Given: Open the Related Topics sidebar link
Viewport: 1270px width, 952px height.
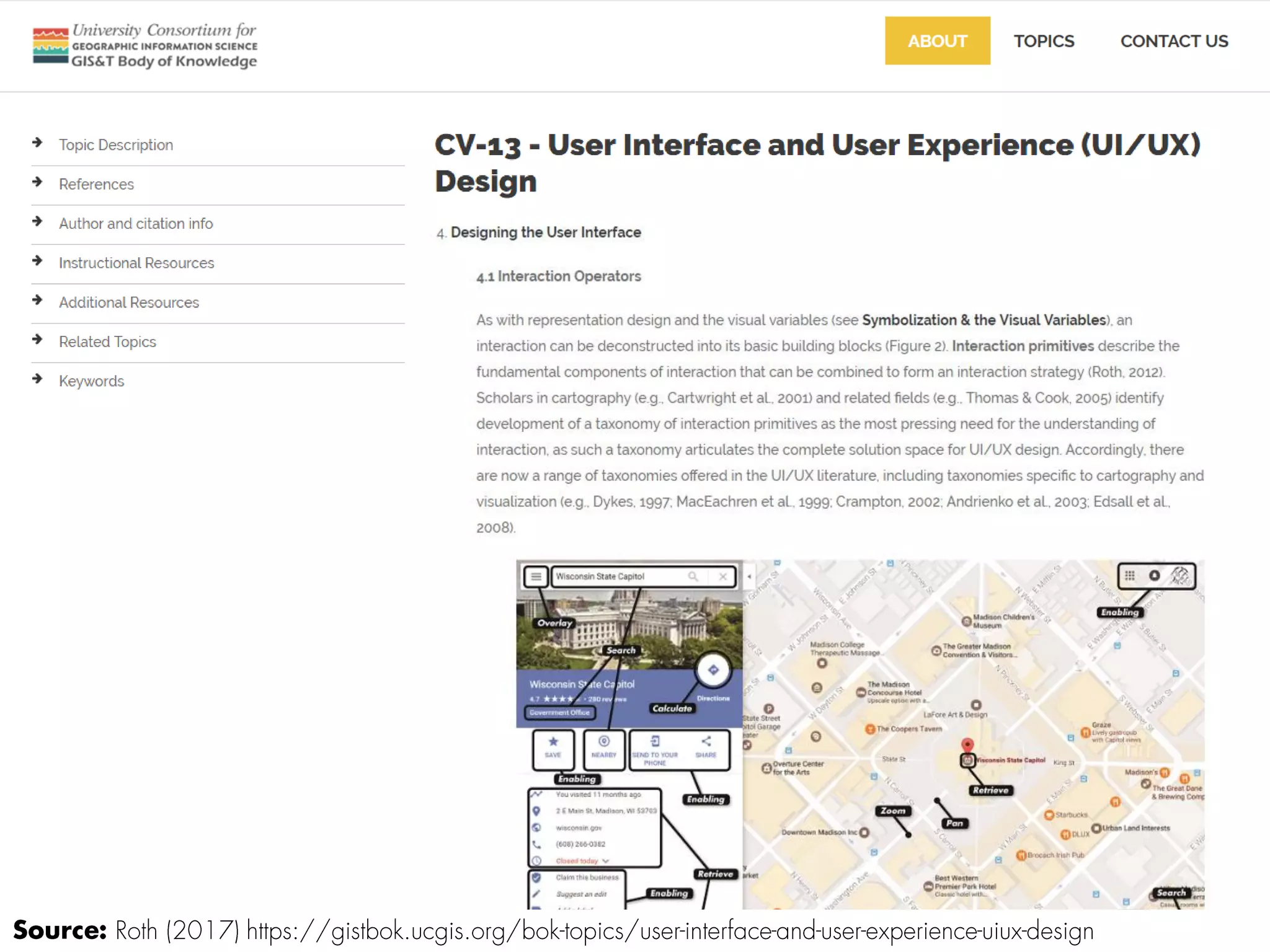Looking at the screenshot, I should click(x=107, y=342).
